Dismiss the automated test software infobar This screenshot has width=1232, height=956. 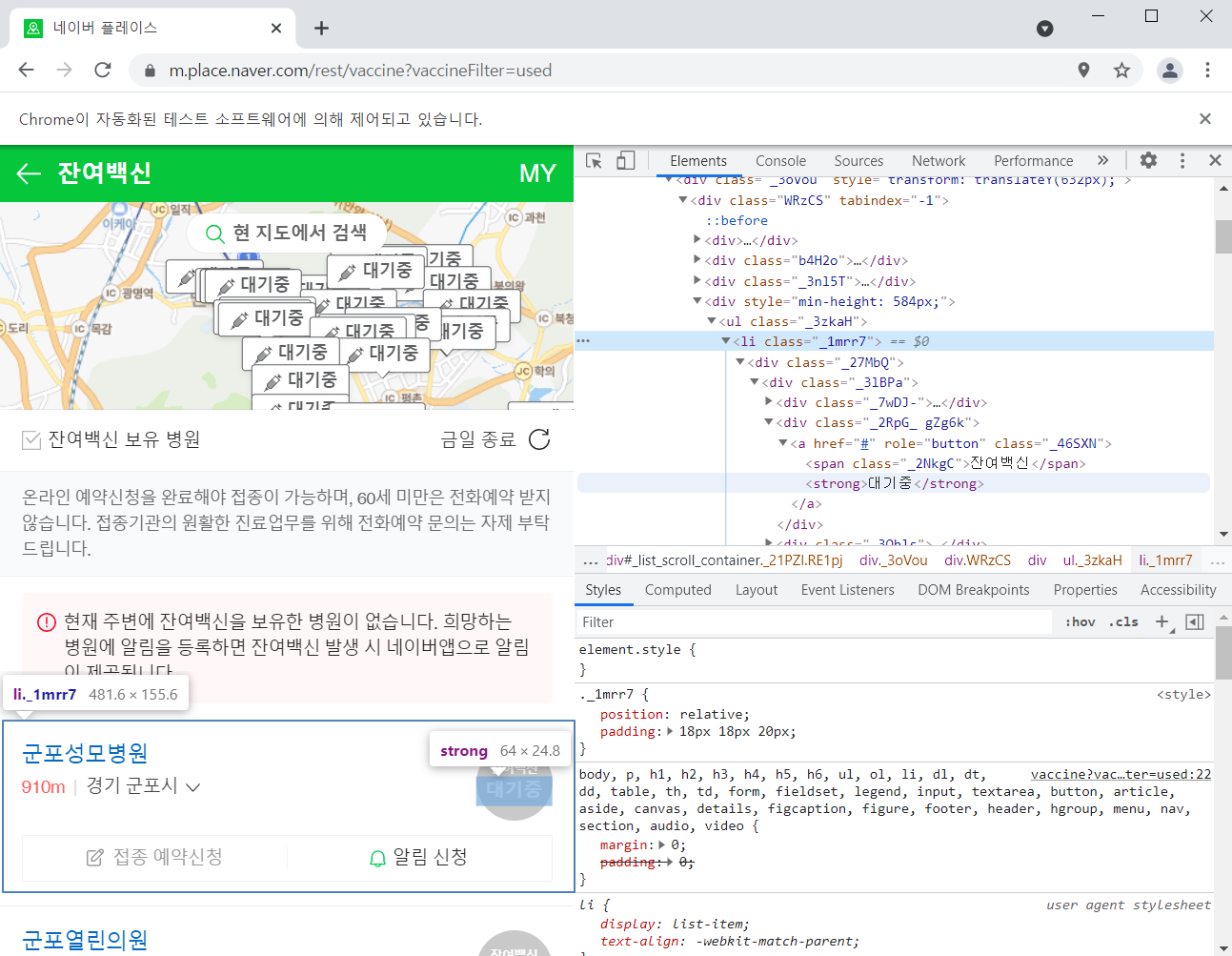click(1205, 119)
